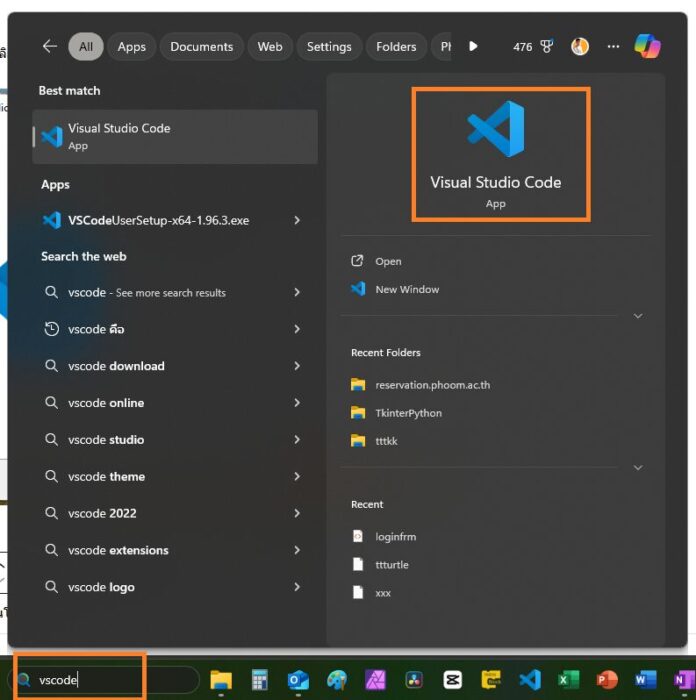Expand arrow for 'vscode คือ' suggestion
This screenshot has width=696, height=700.
pos(297,329)
